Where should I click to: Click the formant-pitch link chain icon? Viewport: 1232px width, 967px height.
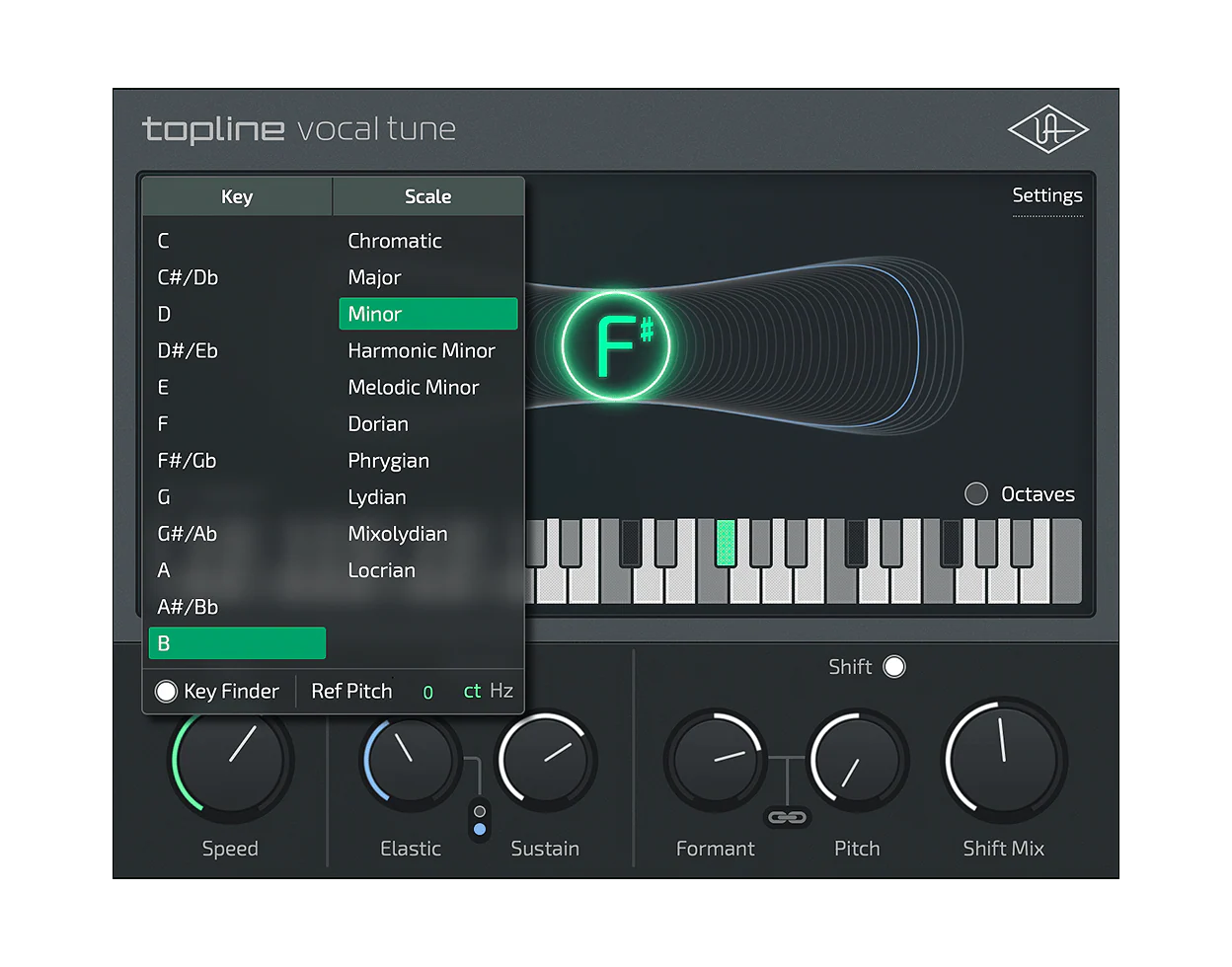pos(787,817)
